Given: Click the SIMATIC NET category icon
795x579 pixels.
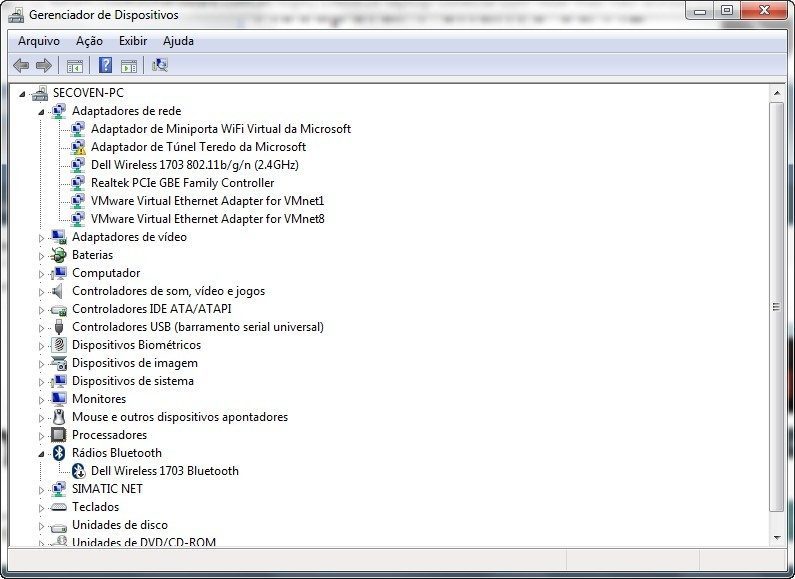Looking at the screenshot, I should 59,489.
